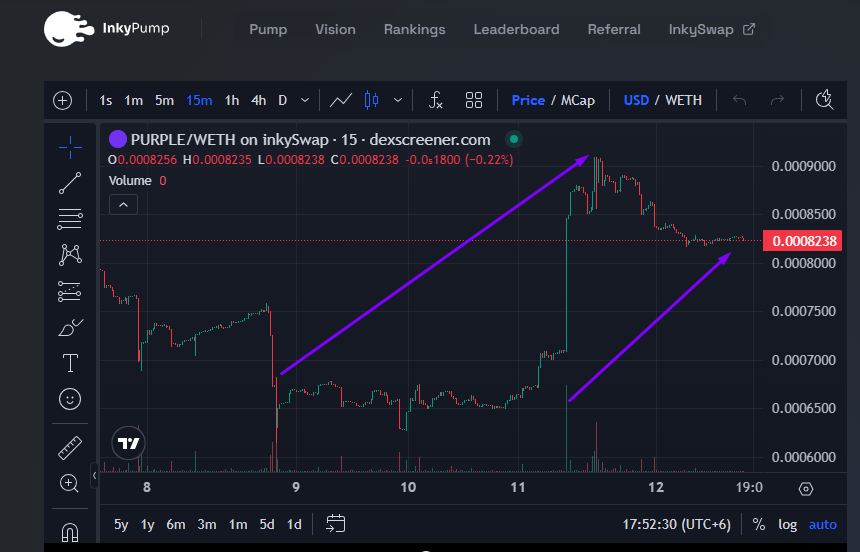The height and width of the screenshot is (552, 860).
Task: Switch the chart to MCap mode
Action: pyautogui.click(x=578, y=100)
